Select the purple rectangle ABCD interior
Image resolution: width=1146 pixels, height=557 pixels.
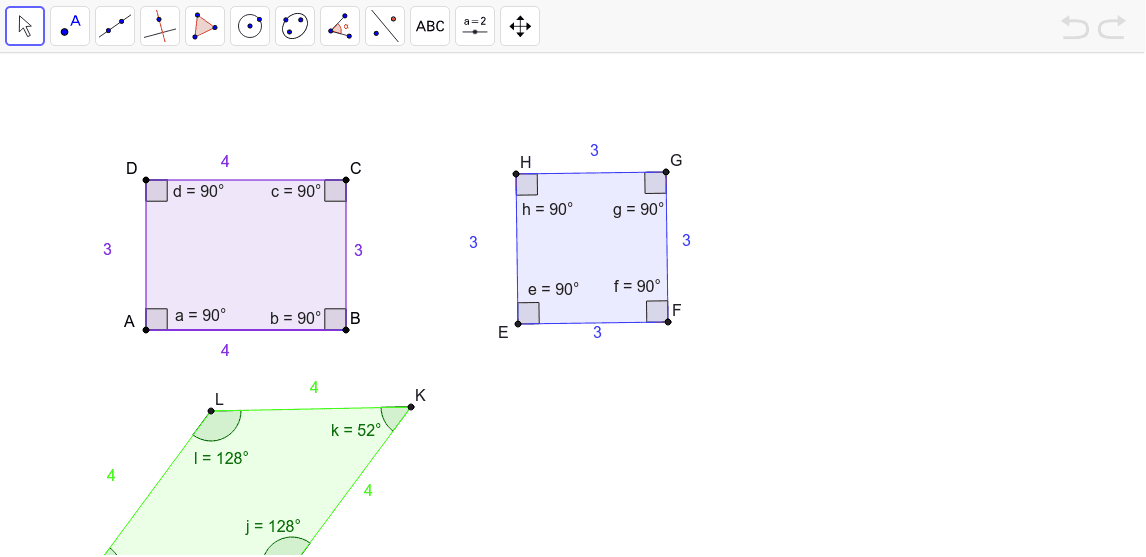click(x=246, y=254)
